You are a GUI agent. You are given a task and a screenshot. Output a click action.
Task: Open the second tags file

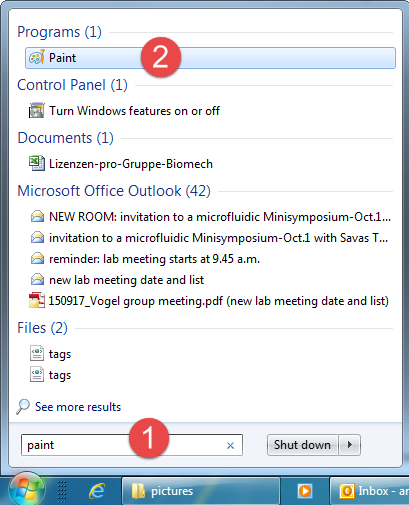(60, 375)
